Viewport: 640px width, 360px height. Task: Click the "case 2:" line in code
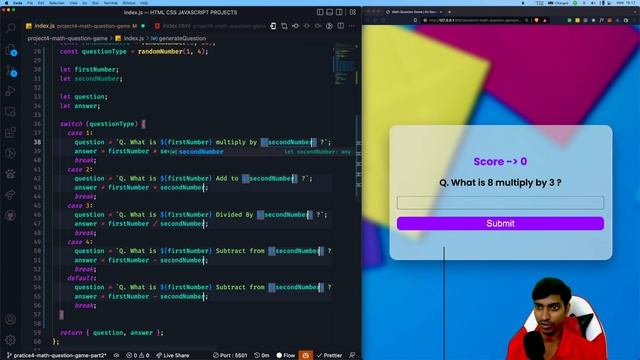[x=80, y=169]
